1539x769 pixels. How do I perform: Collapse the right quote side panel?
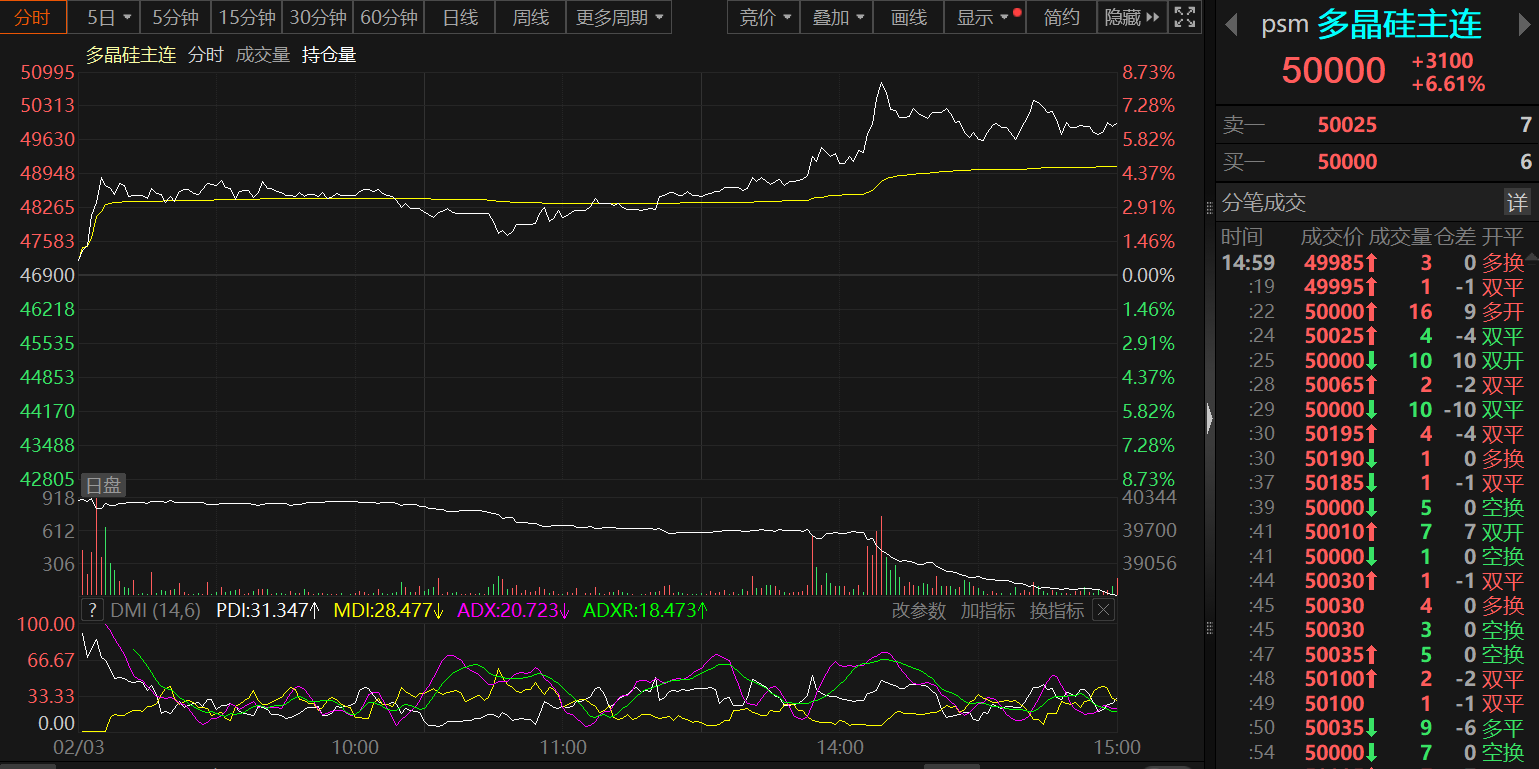click(x=1210, y=417)
